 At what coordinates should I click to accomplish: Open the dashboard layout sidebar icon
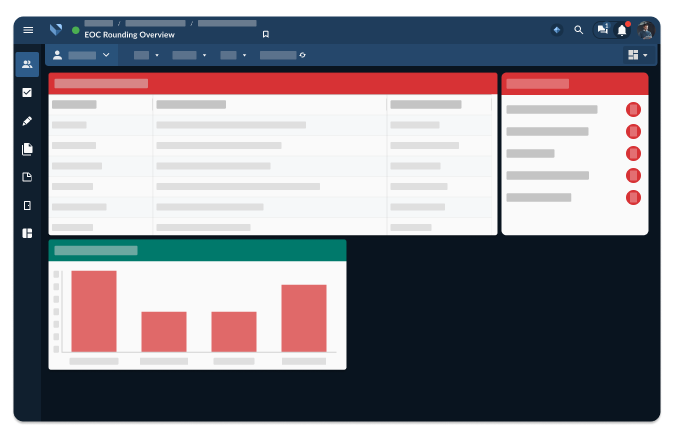(27, 233)
